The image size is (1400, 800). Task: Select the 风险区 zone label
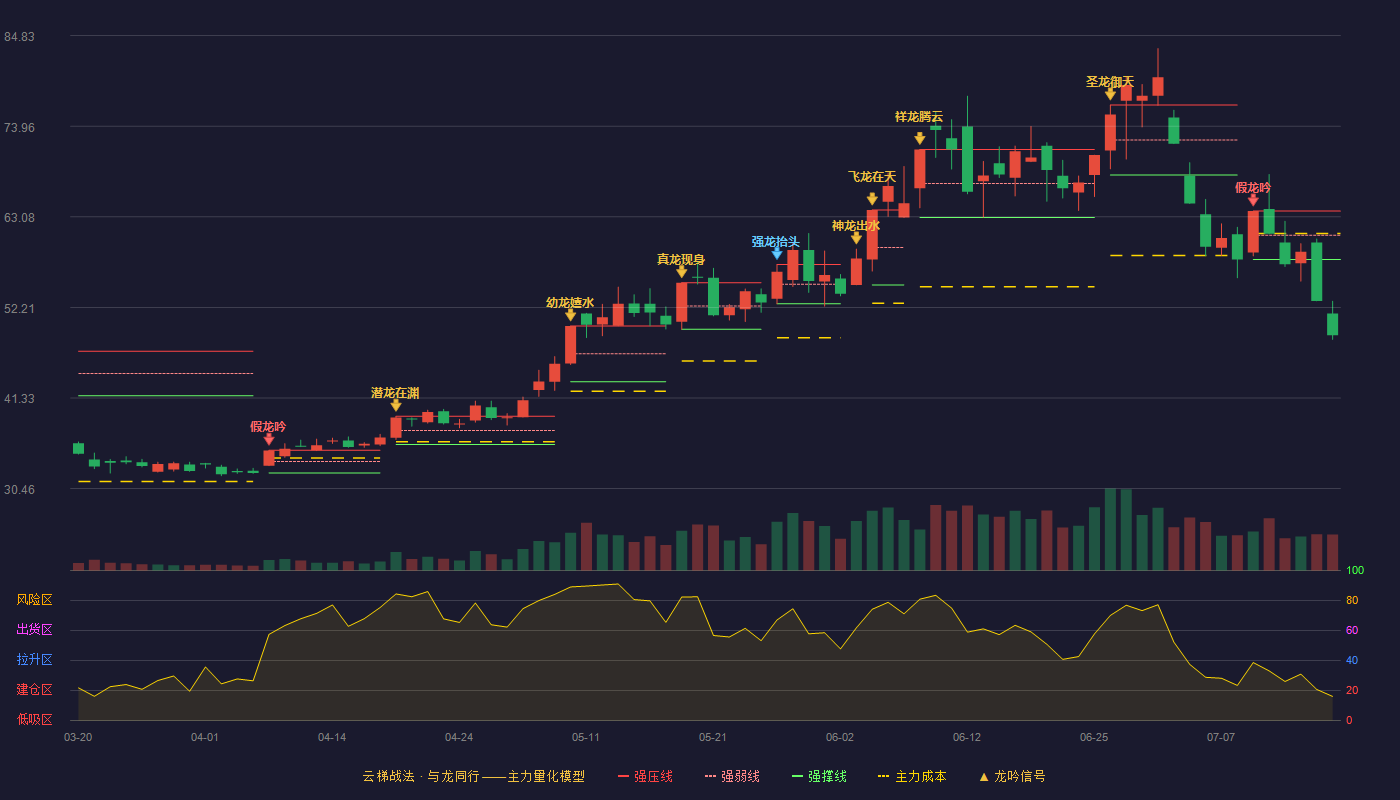click(35, 600)
